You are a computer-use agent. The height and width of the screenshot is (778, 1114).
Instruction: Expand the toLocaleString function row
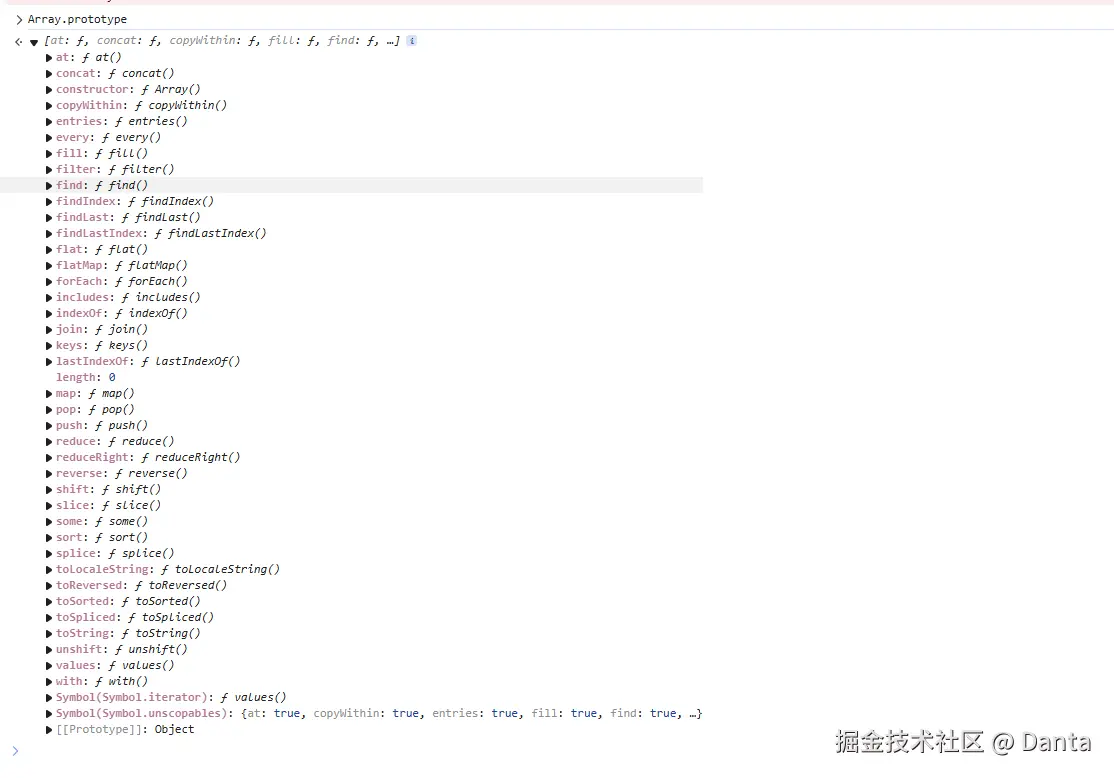pos(49,570)
